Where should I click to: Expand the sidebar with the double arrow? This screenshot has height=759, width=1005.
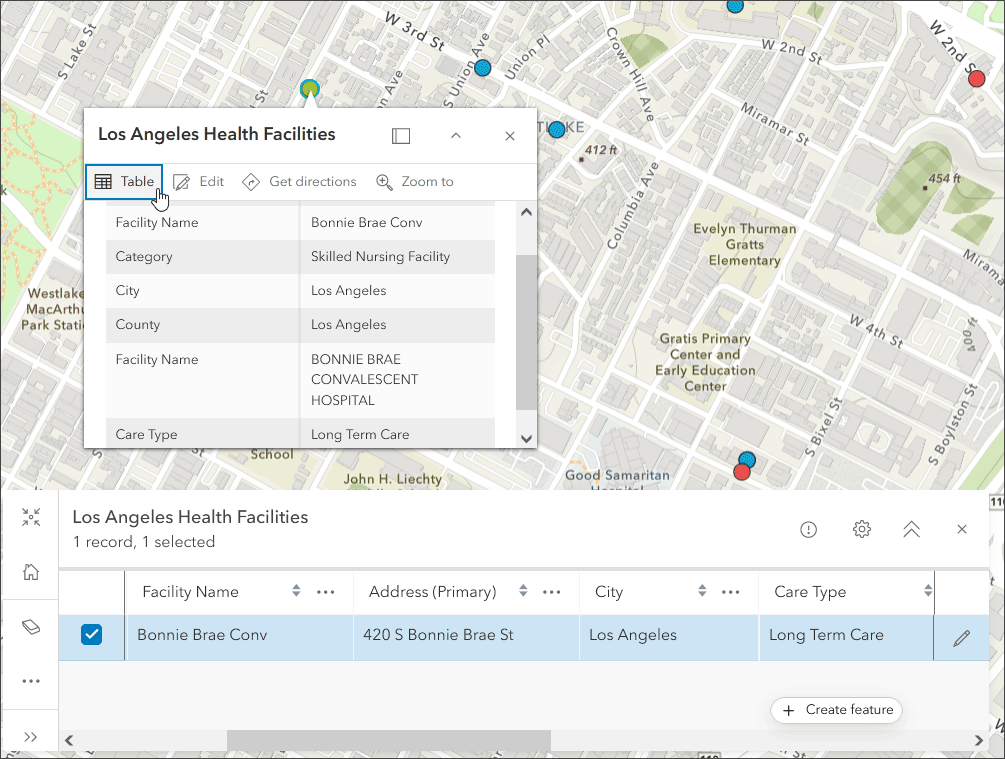31,737
